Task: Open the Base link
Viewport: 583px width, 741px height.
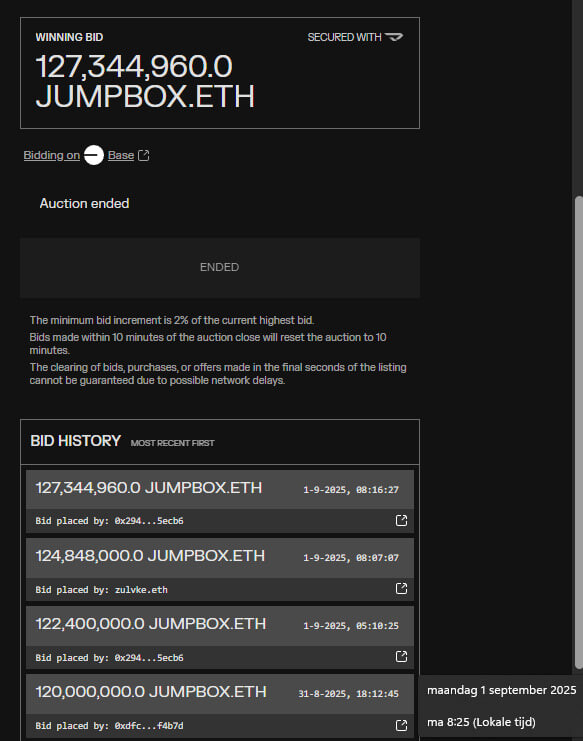Action: 120,155
